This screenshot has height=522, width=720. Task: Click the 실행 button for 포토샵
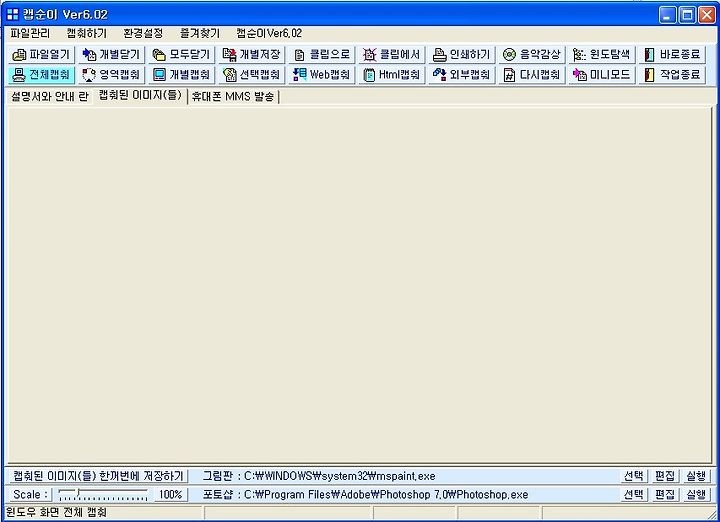(696, 494)
